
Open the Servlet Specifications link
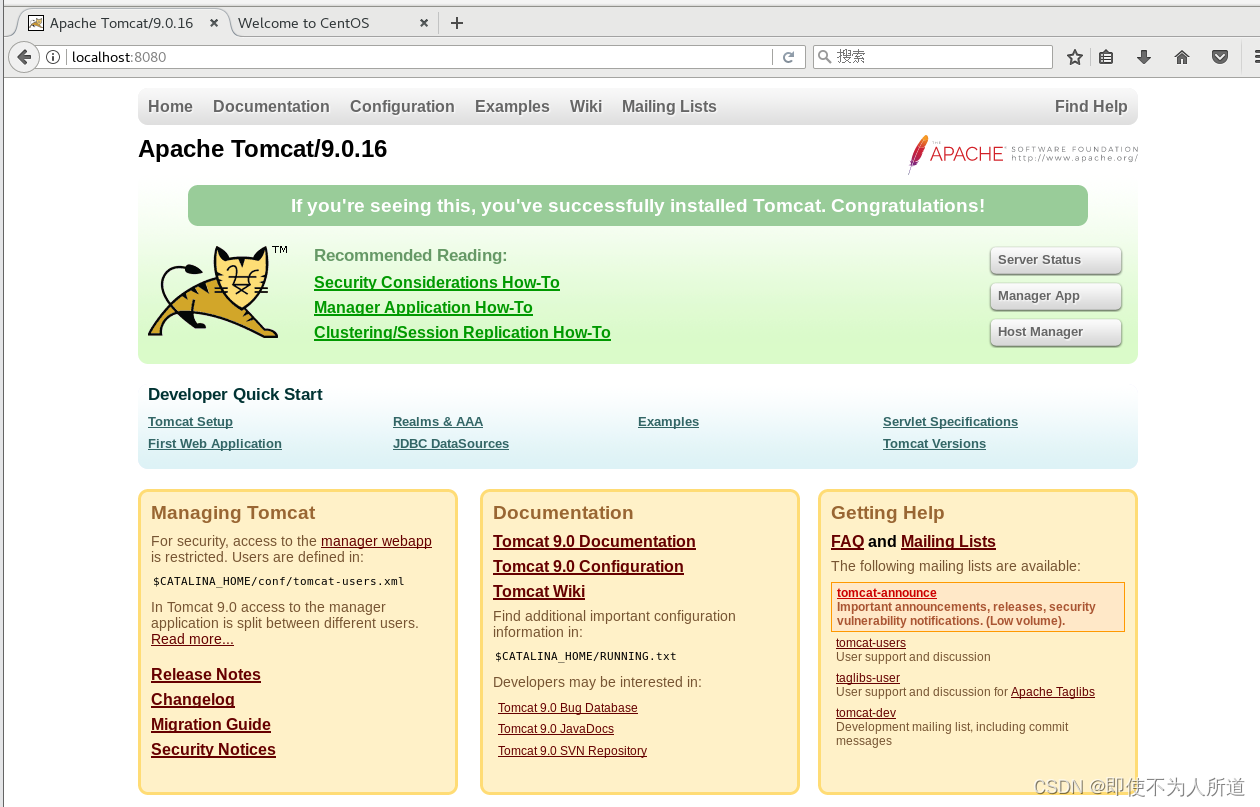coord(950,421)
